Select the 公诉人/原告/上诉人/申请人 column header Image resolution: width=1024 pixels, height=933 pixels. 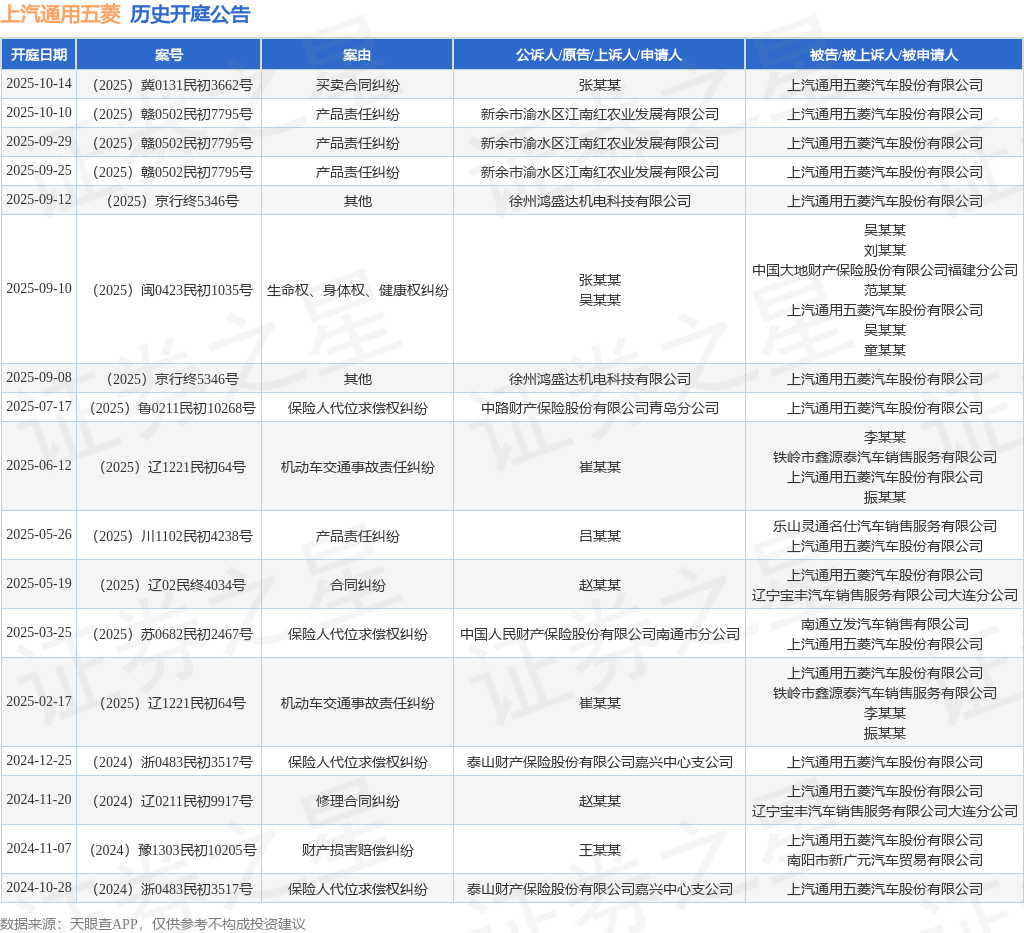(x=599, y=55)
